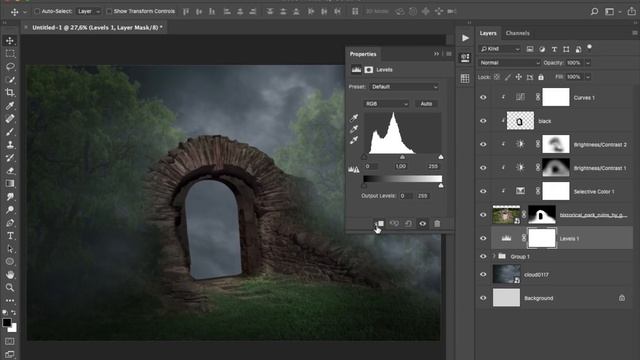Select the Quick Selection tool
Screen dimensions: 640x360
(10, 80)
